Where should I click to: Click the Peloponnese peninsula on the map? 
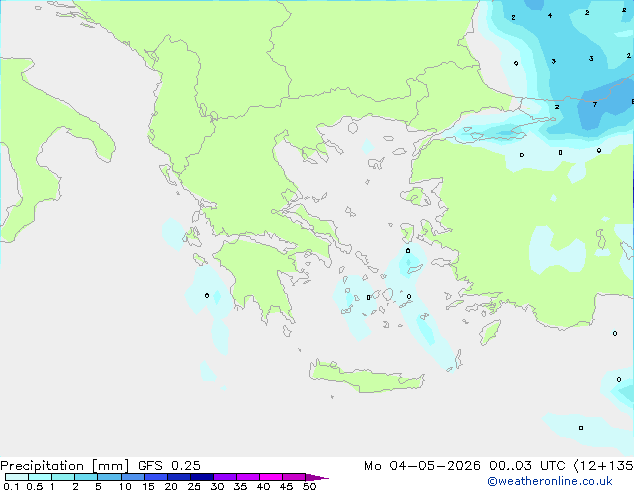[x=259, y=275]
